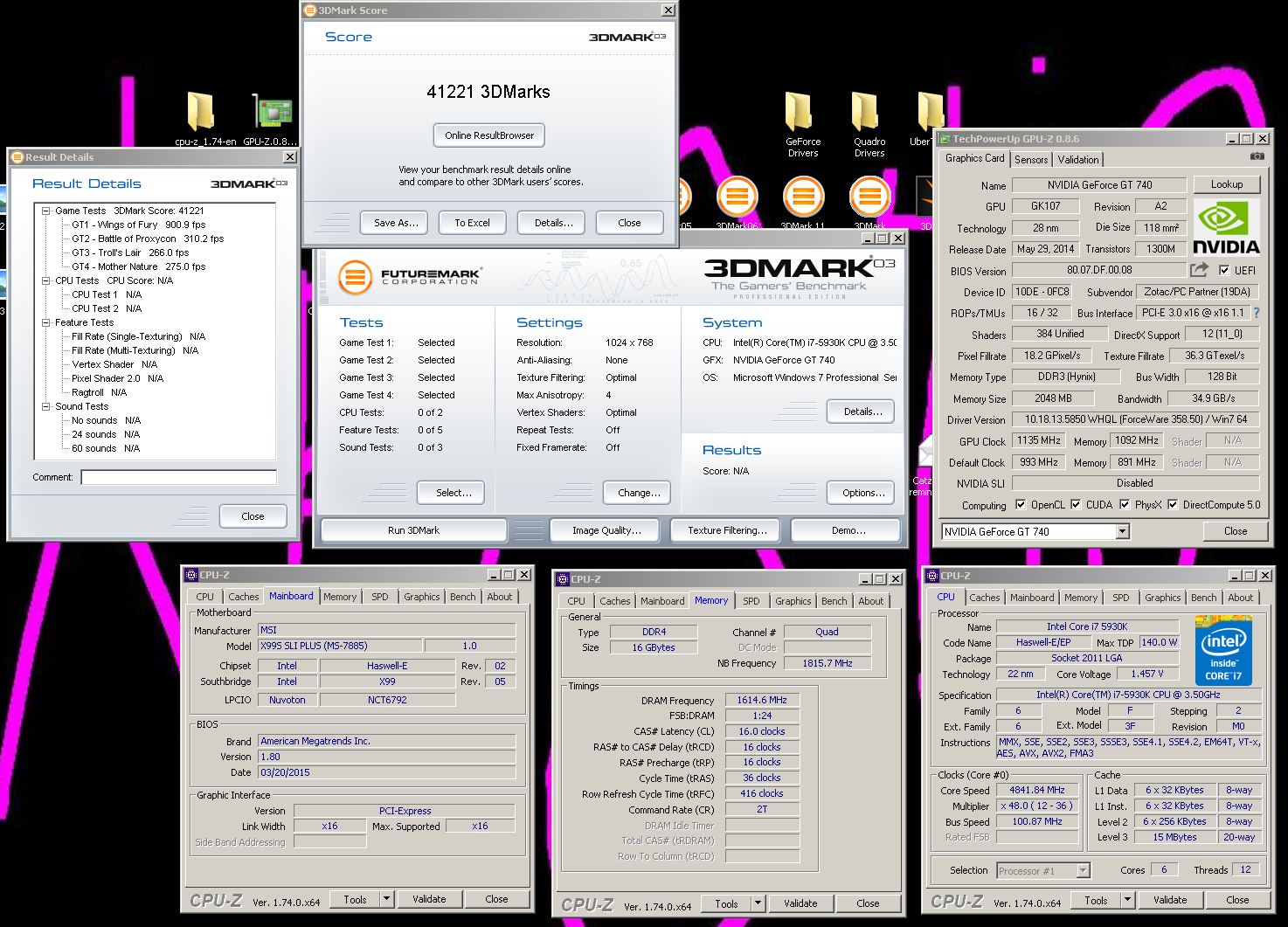Screen dimensions: 1288x927
Task: Toggle the OpenCL checkbox
Action: [x=1020, y=505]
